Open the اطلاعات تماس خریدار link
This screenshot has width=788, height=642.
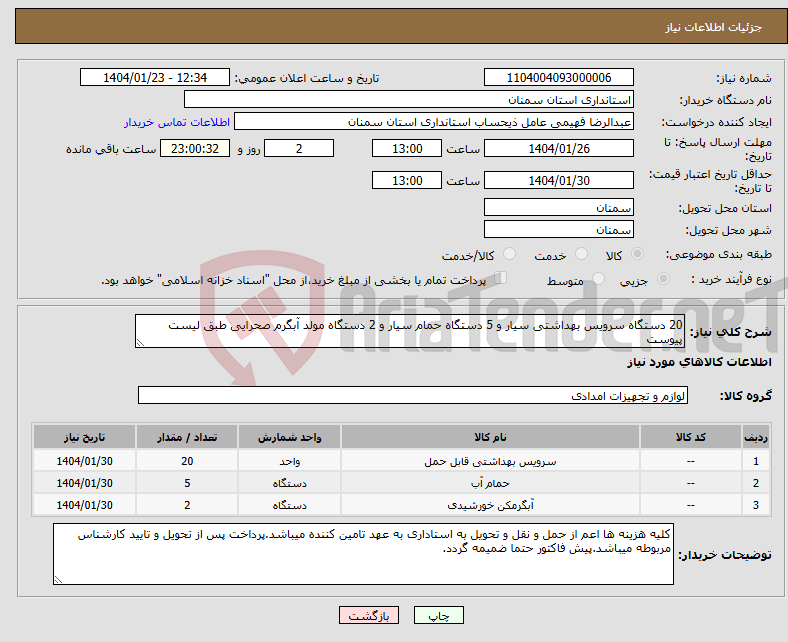point(177,122)
